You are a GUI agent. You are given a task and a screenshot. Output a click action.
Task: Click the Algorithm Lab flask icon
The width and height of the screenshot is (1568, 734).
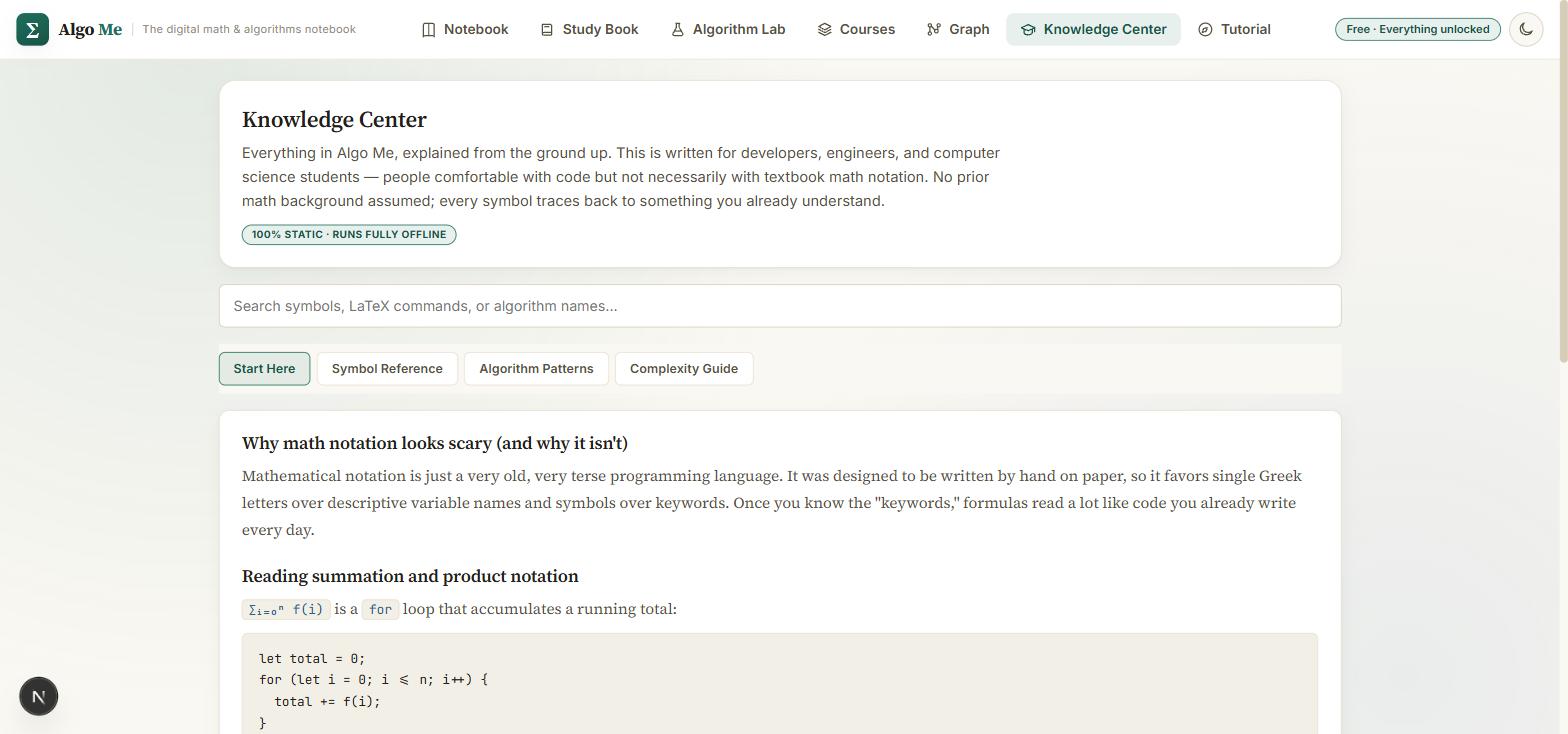pos(677,30)
